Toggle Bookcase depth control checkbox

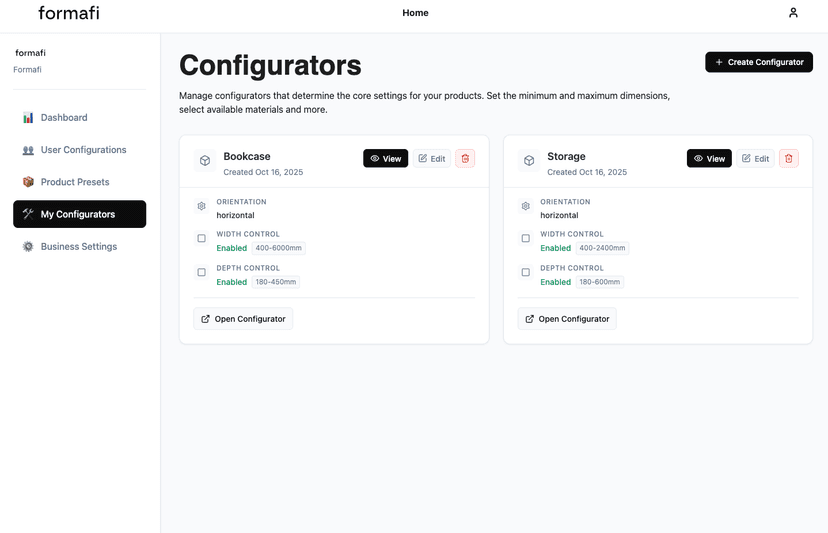pos(202,272)
